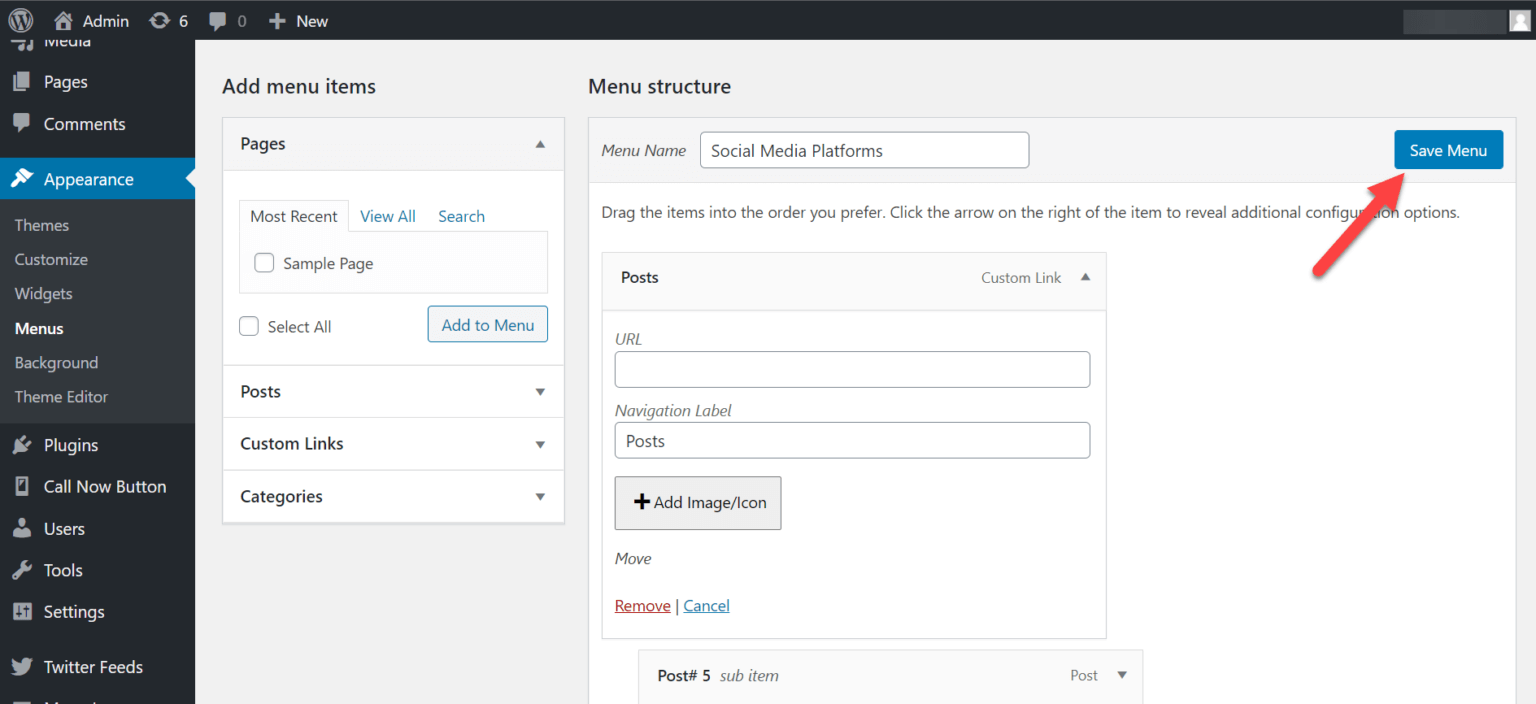Expand the Categories section
Viewport: 1536px width, 704px height.
540,496
